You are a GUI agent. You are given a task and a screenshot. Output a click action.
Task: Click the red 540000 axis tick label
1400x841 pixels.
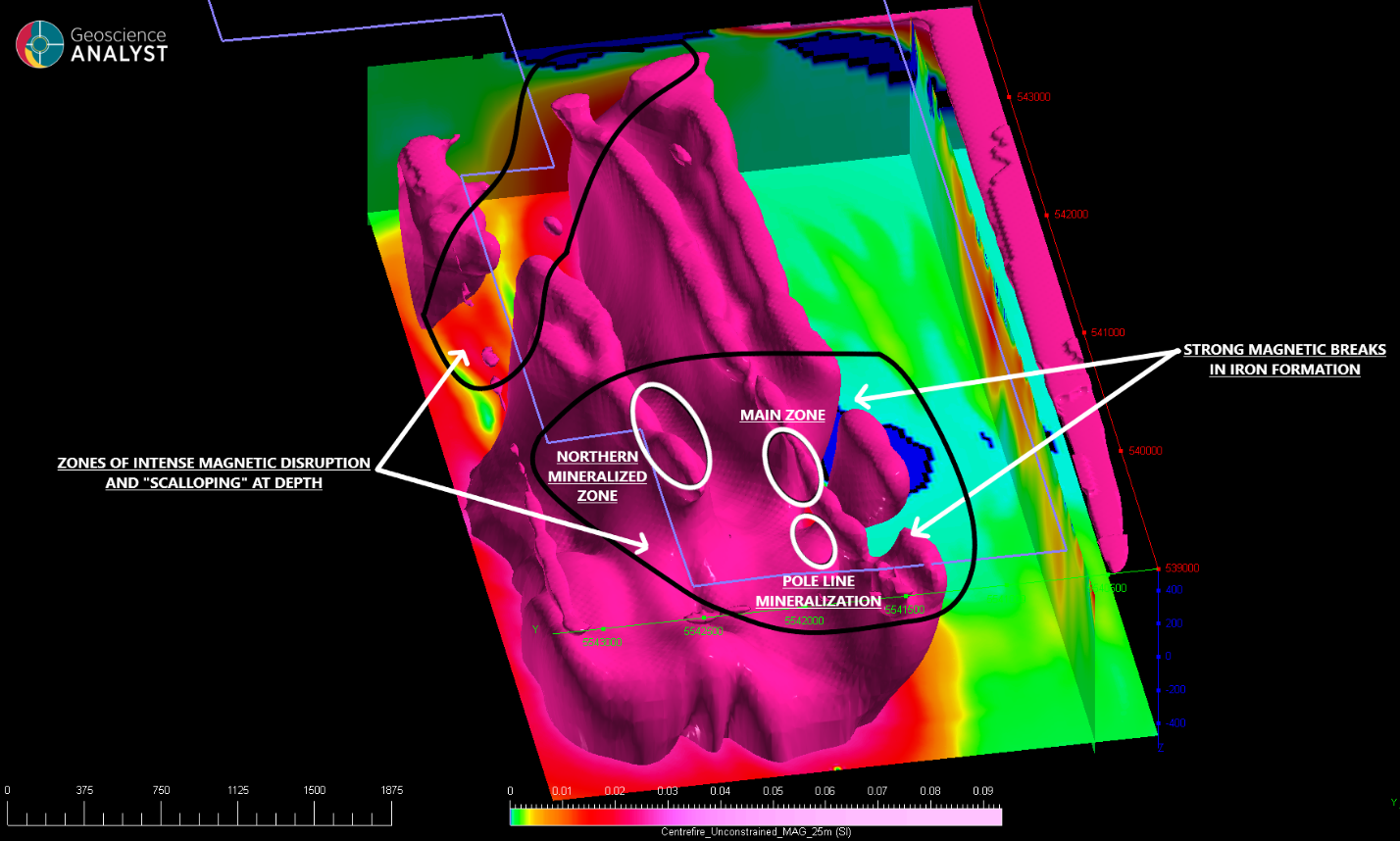[x=1144, y=451]
